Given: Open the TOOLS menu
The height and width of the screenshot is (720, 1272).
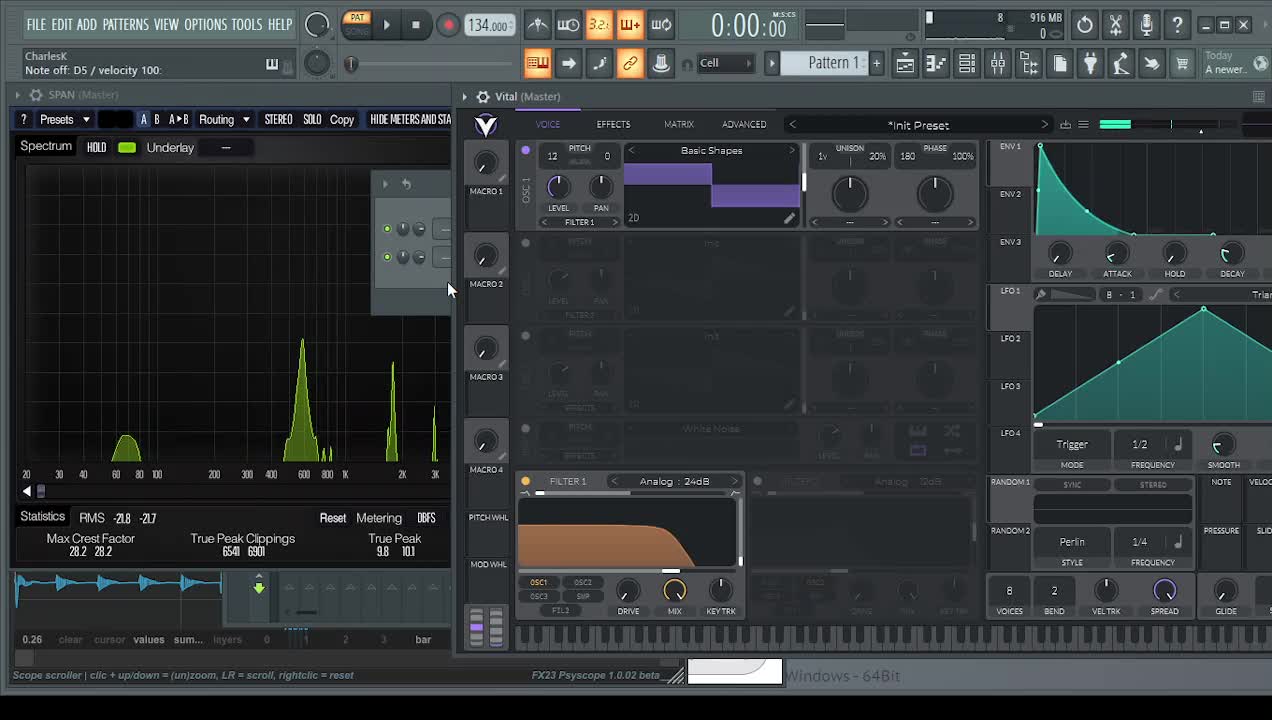Looking at the screenshot, I should click(x=247, y=24).
